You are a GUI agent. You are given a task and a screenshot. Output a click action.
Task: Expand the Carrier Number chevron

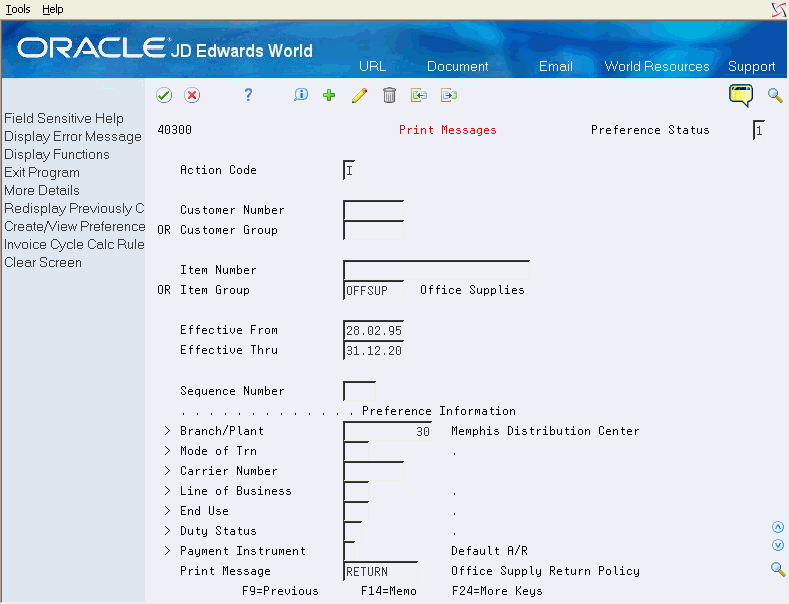click(x=167, y=471)
